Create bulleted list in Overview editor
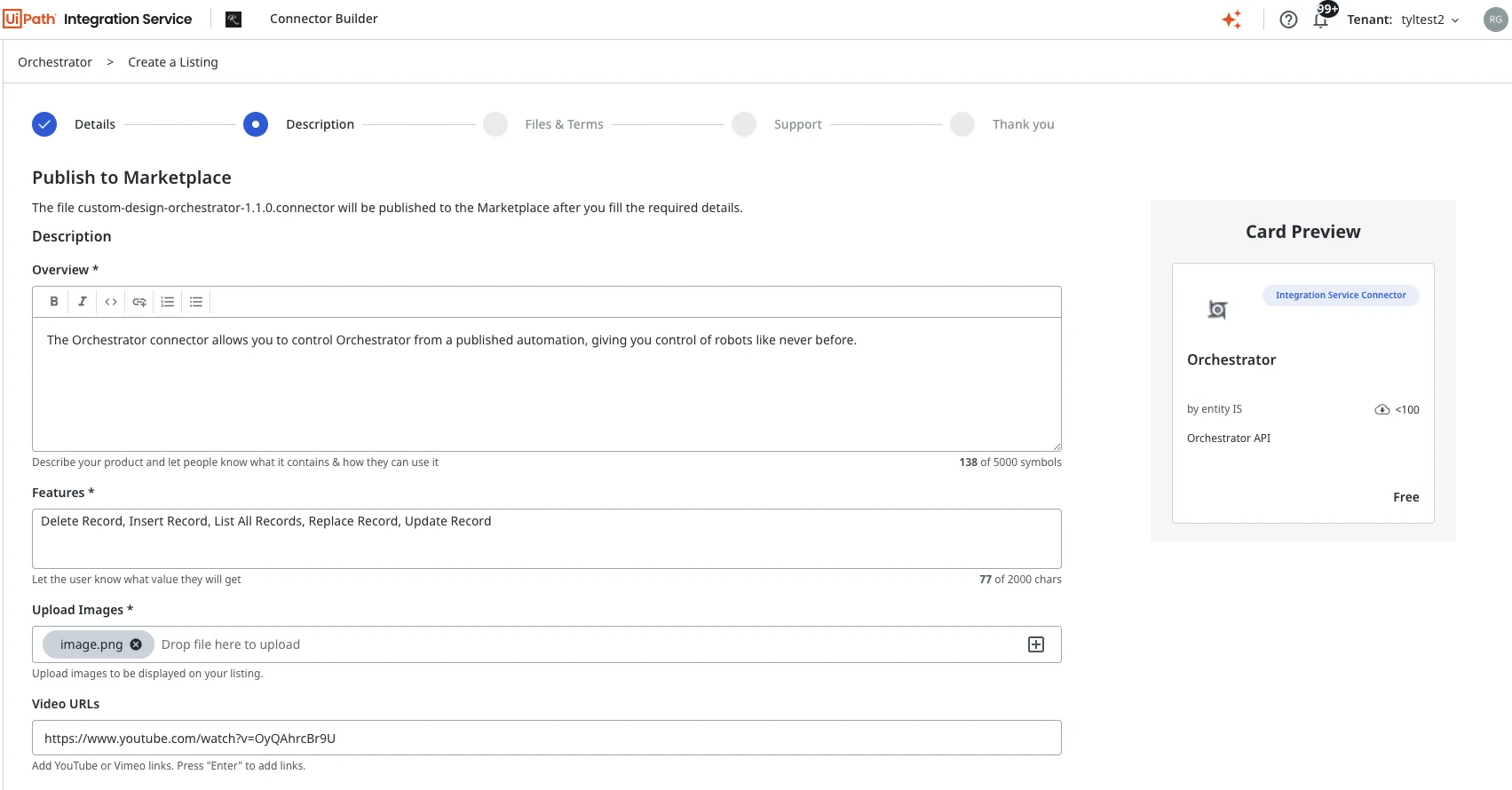Viewport: 1512px width, 790px height. coord(196,302)
